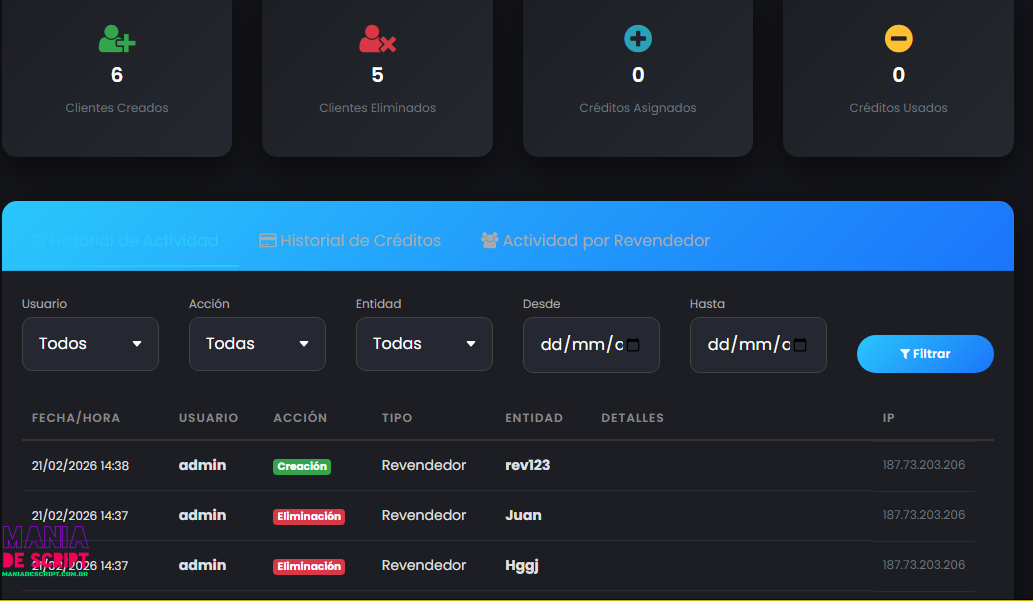
Task: Open the Hasta date picker calendar icon
Action: click(x=800, y=345)
